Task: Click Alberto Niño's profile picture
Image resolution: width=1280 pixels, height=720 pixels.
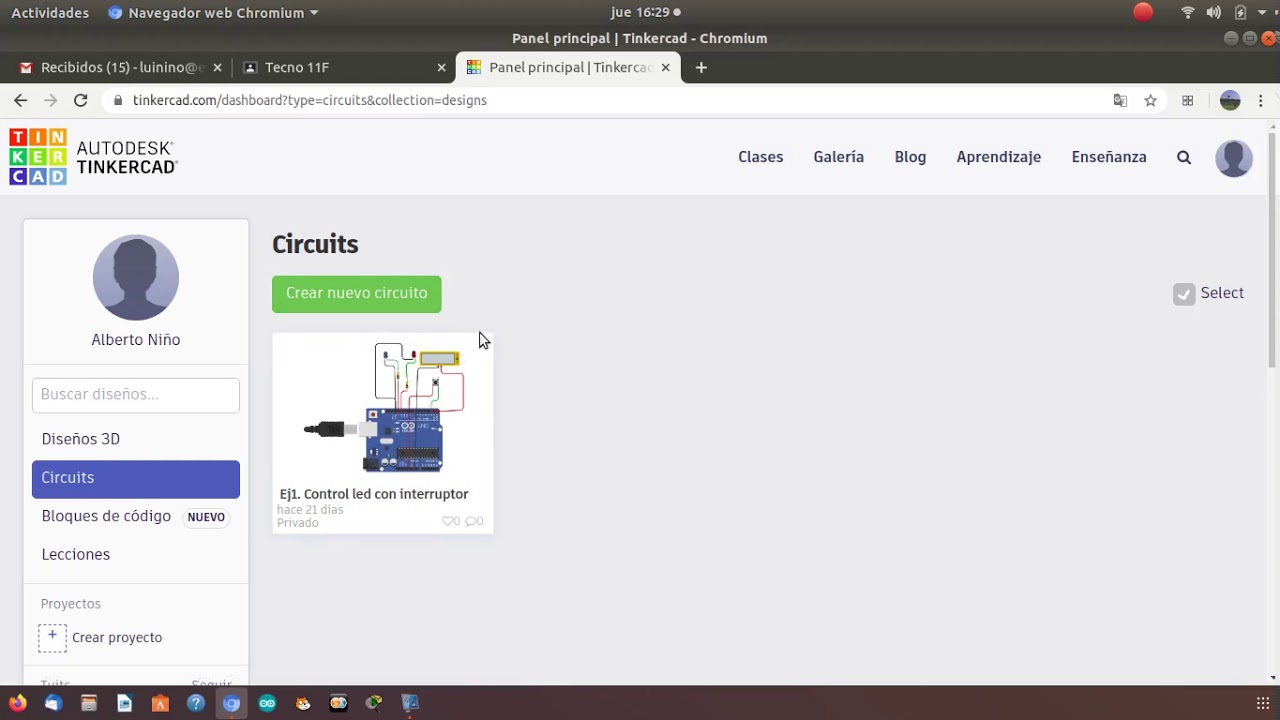Action: pos(136,278)
